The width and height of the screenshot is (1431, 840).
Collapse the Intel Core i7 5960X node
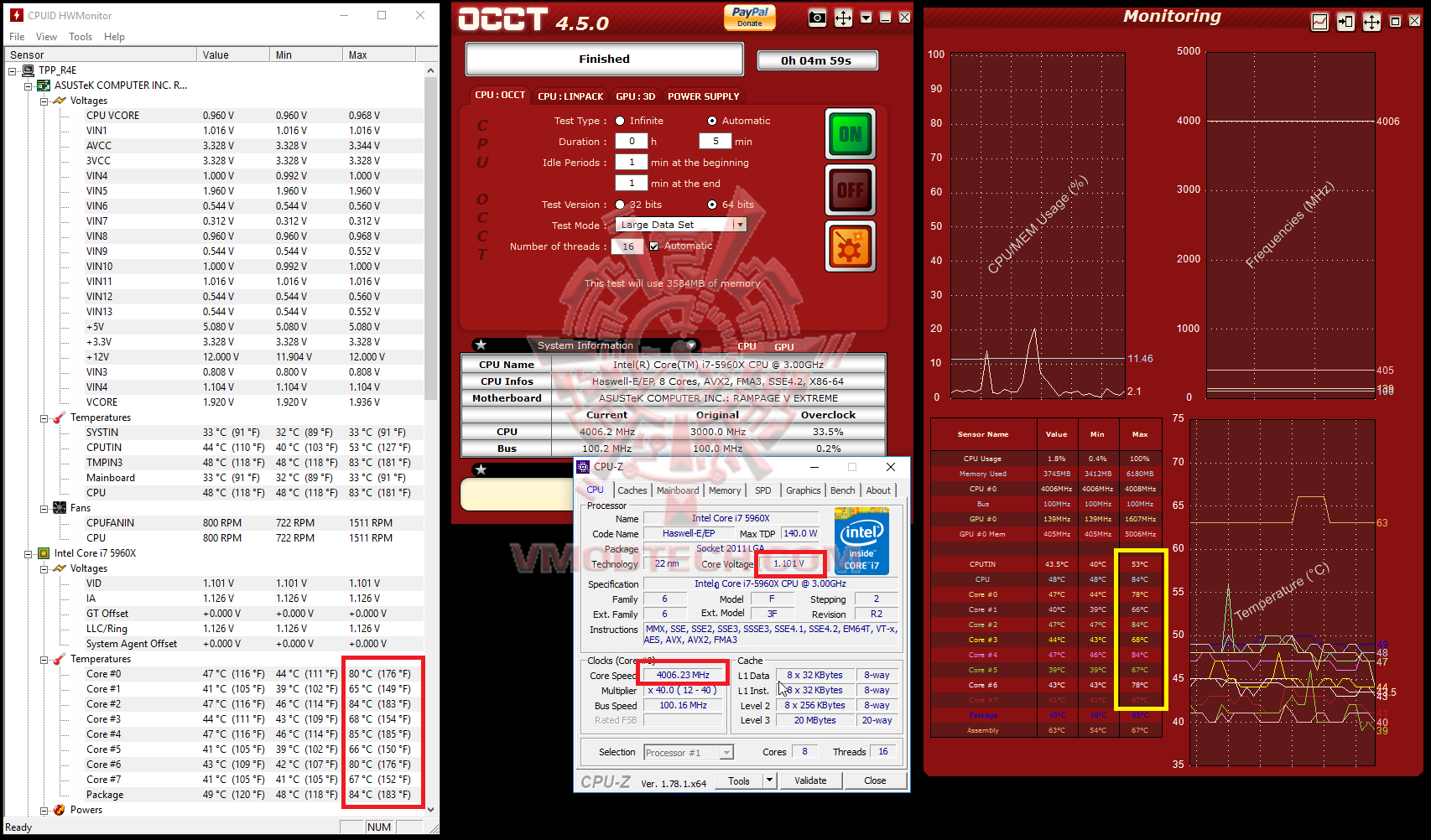point(28,554)
